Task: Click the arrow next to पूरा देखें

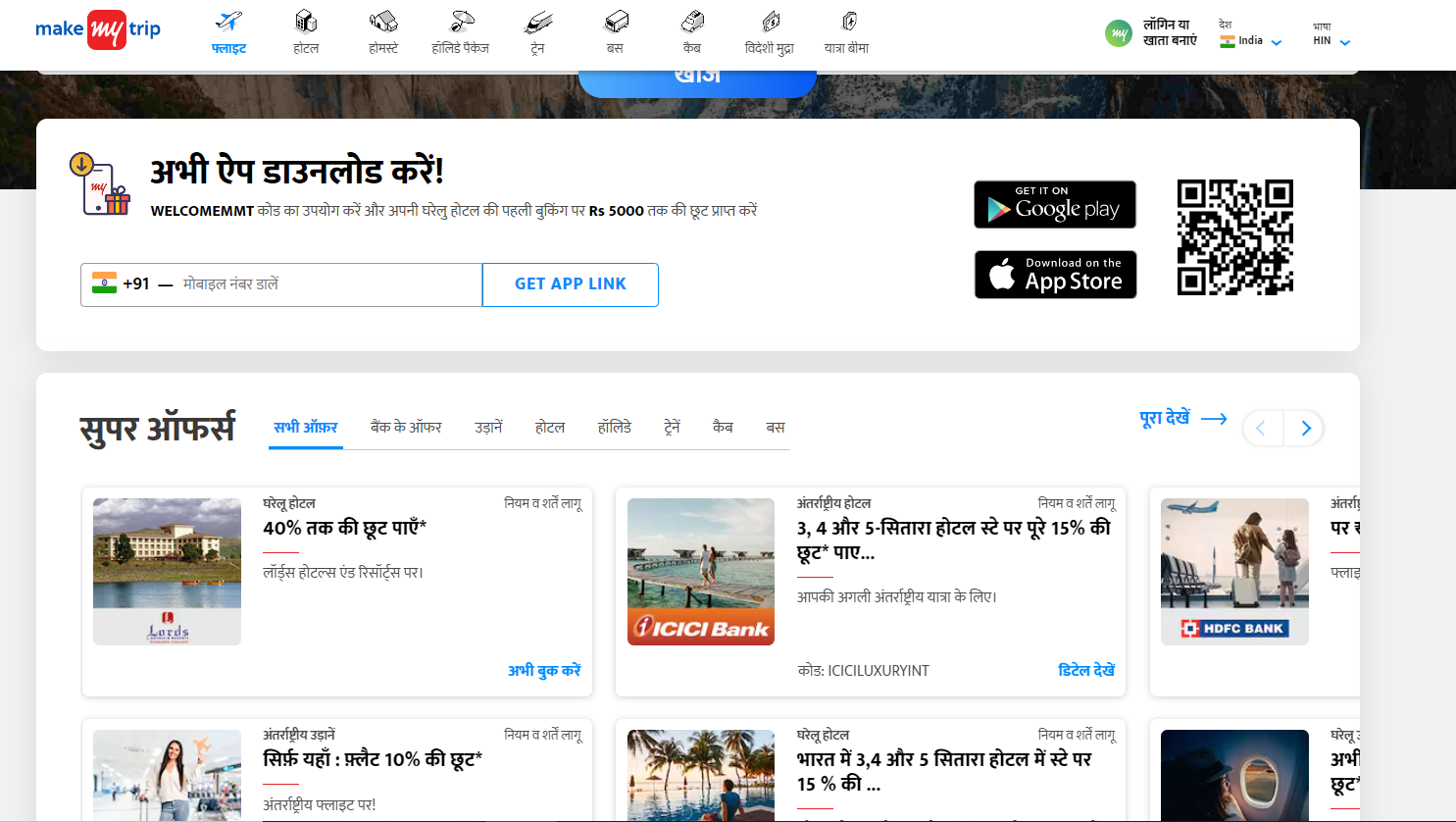Action: pos(1214,419)
